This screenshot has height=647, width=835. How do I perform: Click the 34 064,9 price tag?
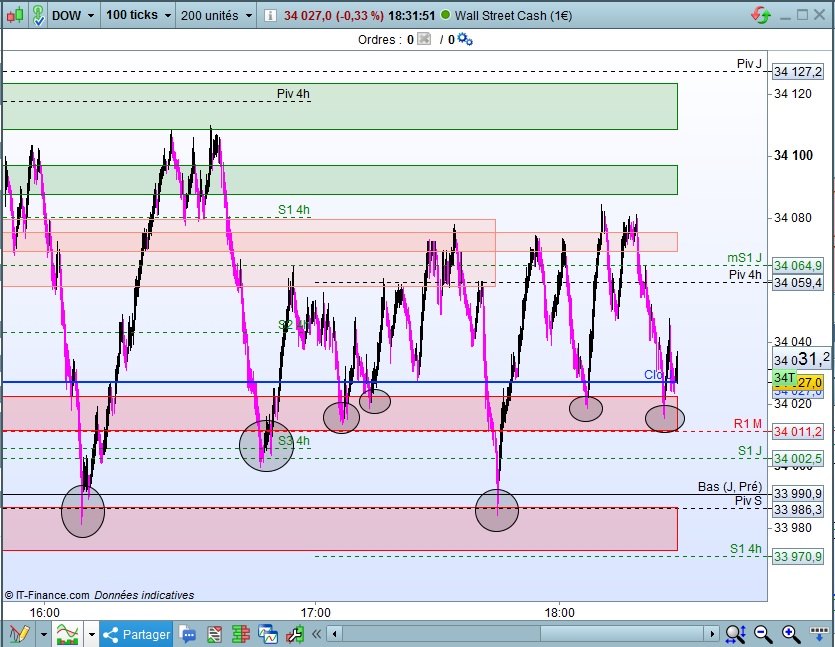798,265
